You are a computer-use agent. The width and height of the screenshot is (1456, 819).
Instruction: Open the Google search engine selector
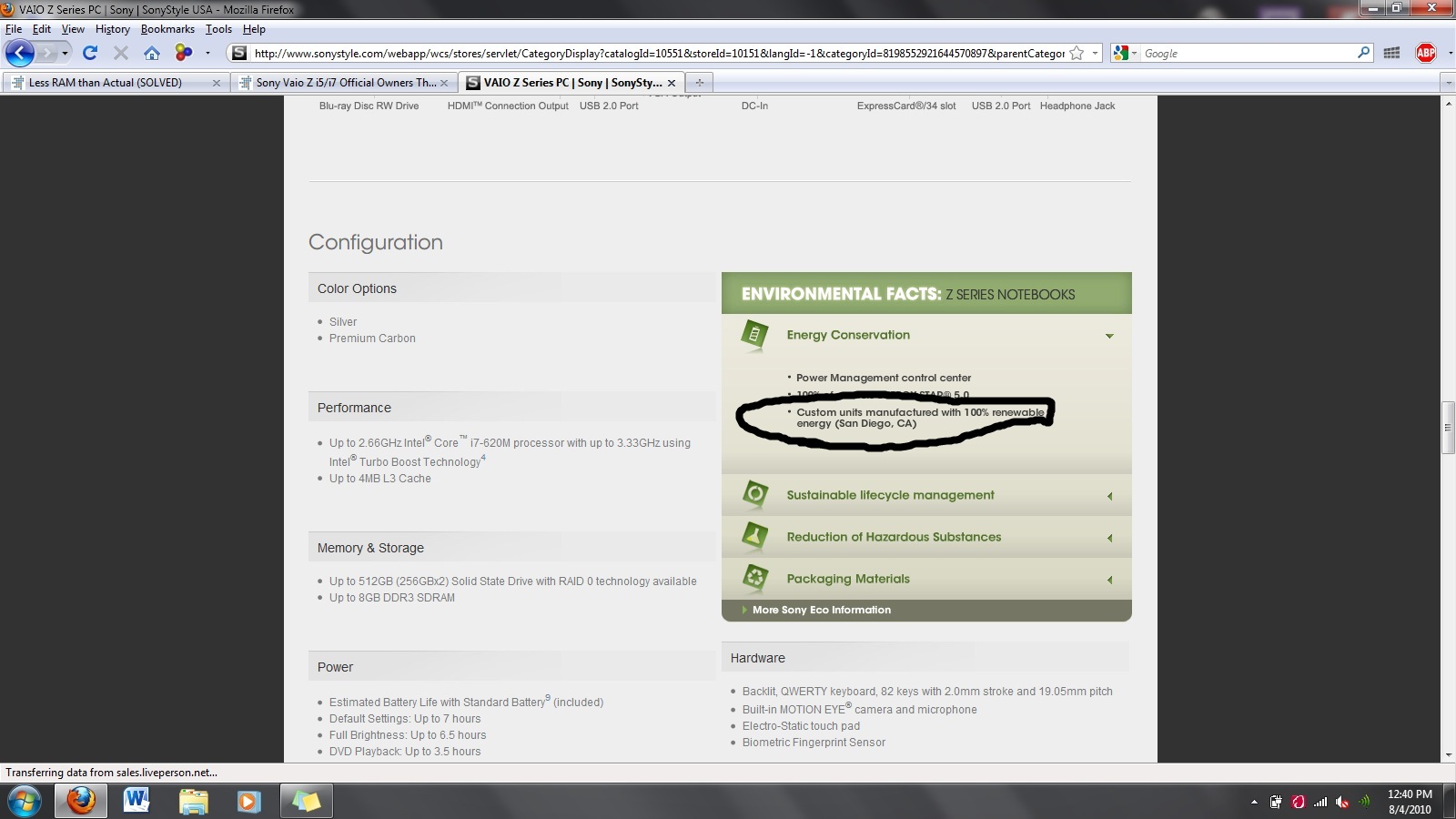tap(1125, 54)
